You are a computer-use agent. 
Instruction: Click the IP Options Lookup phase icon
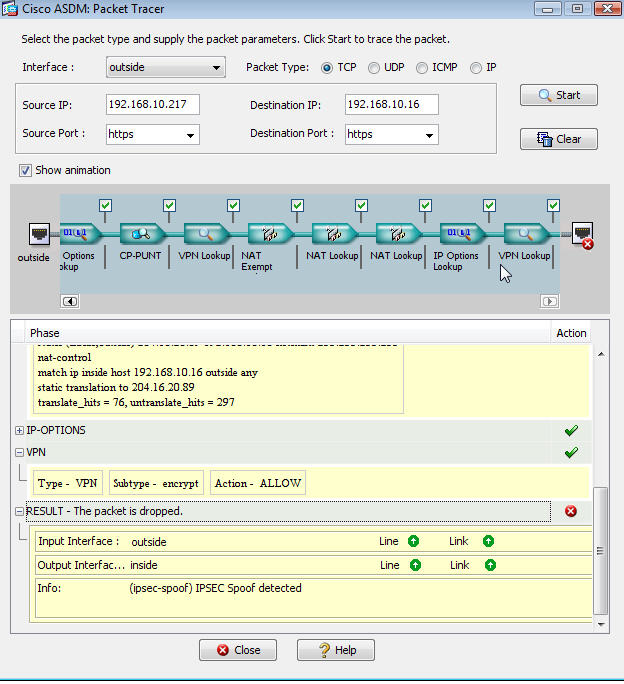(x=462, y=234)
